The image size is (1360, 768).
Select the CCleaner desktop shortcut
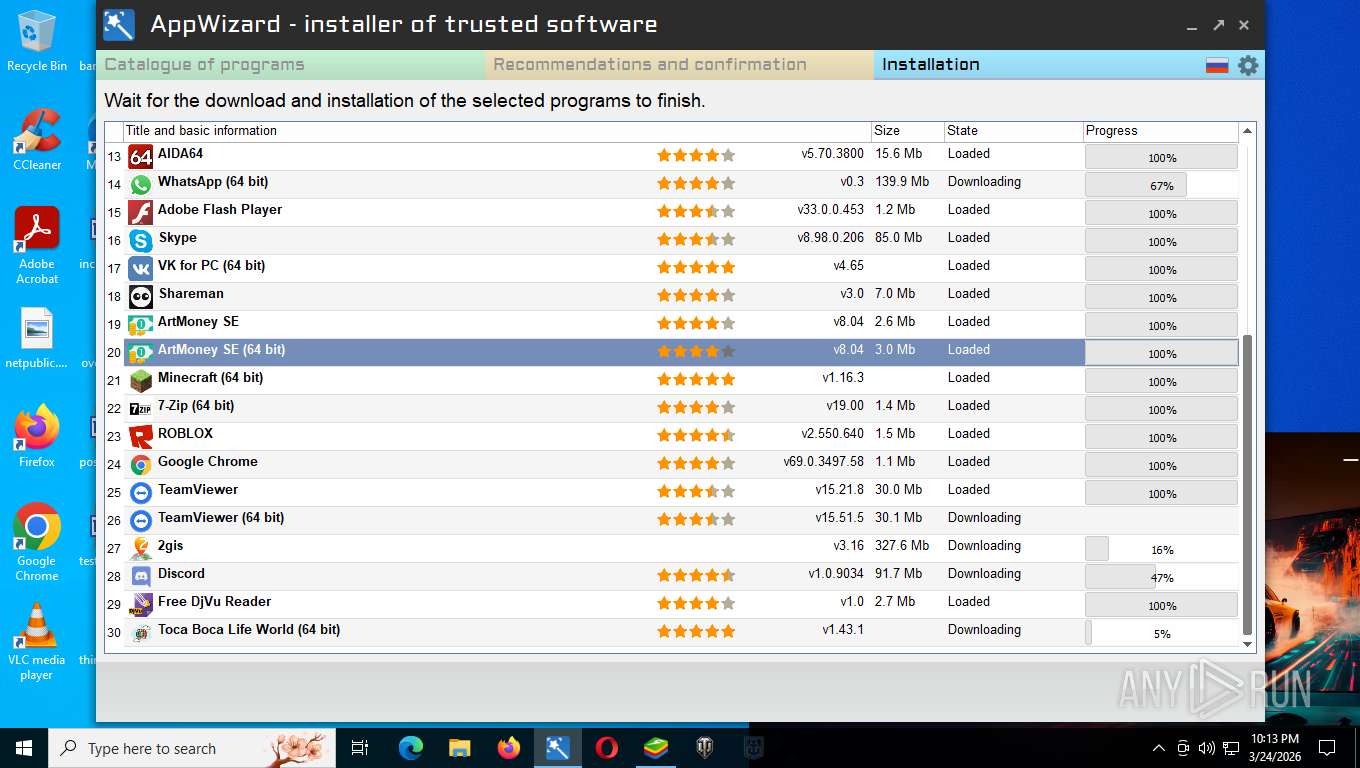[37, 140]
